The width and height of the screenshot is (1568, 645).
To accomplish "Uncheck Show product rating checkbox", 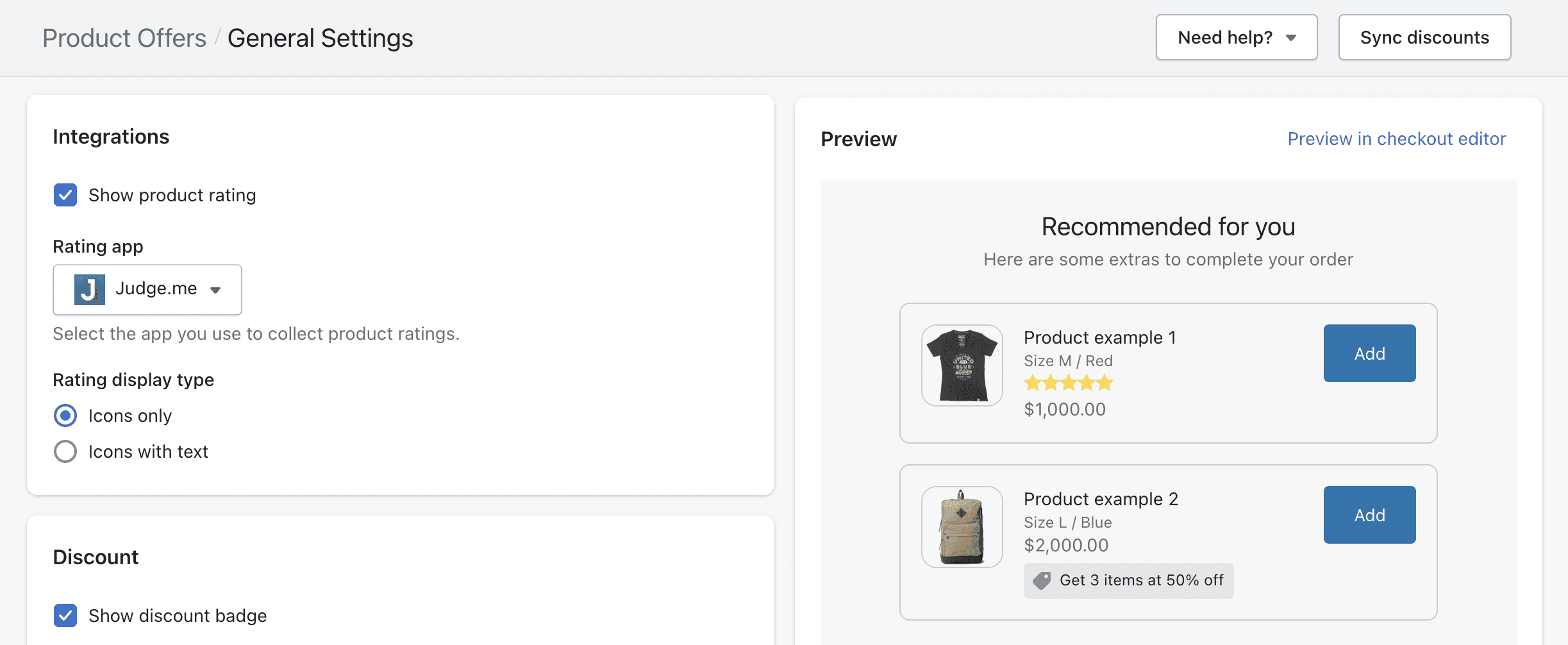I will [x=65, y=195].
